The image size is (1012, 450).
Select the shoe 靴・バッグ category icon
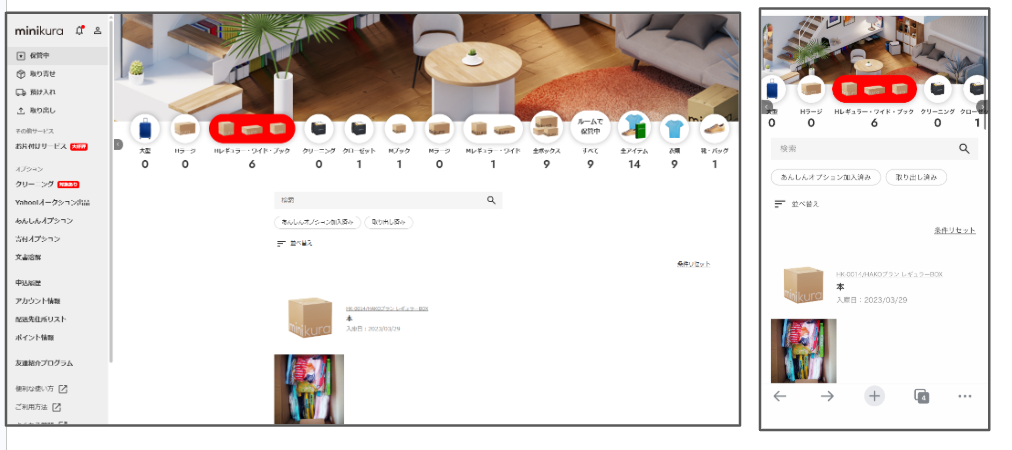(714, 129)
